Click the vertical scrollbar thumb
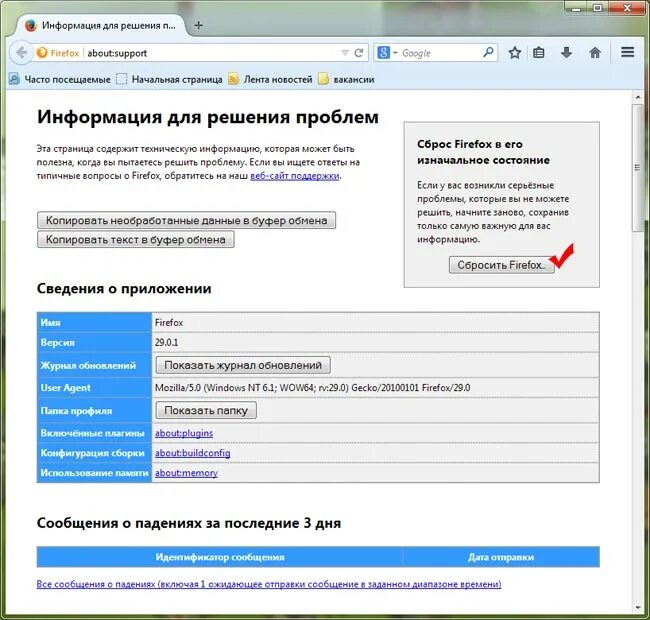 (x=638, y=167)
